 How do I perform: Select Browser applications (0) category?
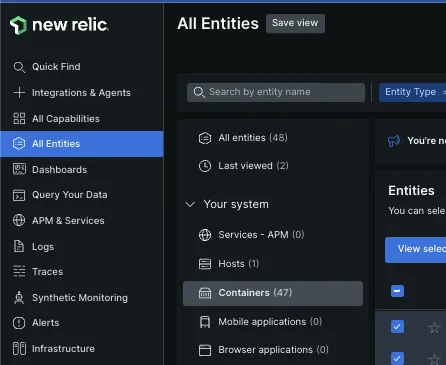tap(273, 350)
